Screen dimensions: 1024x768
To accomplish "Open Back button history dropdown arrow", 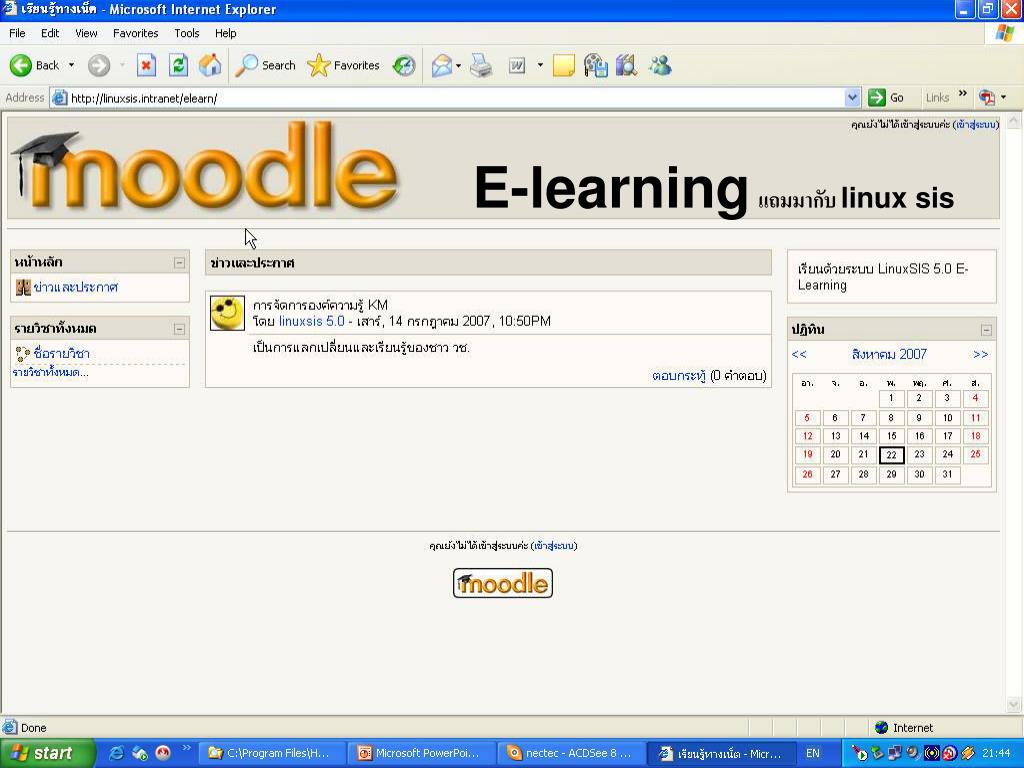I will click(x=71, y=65).
